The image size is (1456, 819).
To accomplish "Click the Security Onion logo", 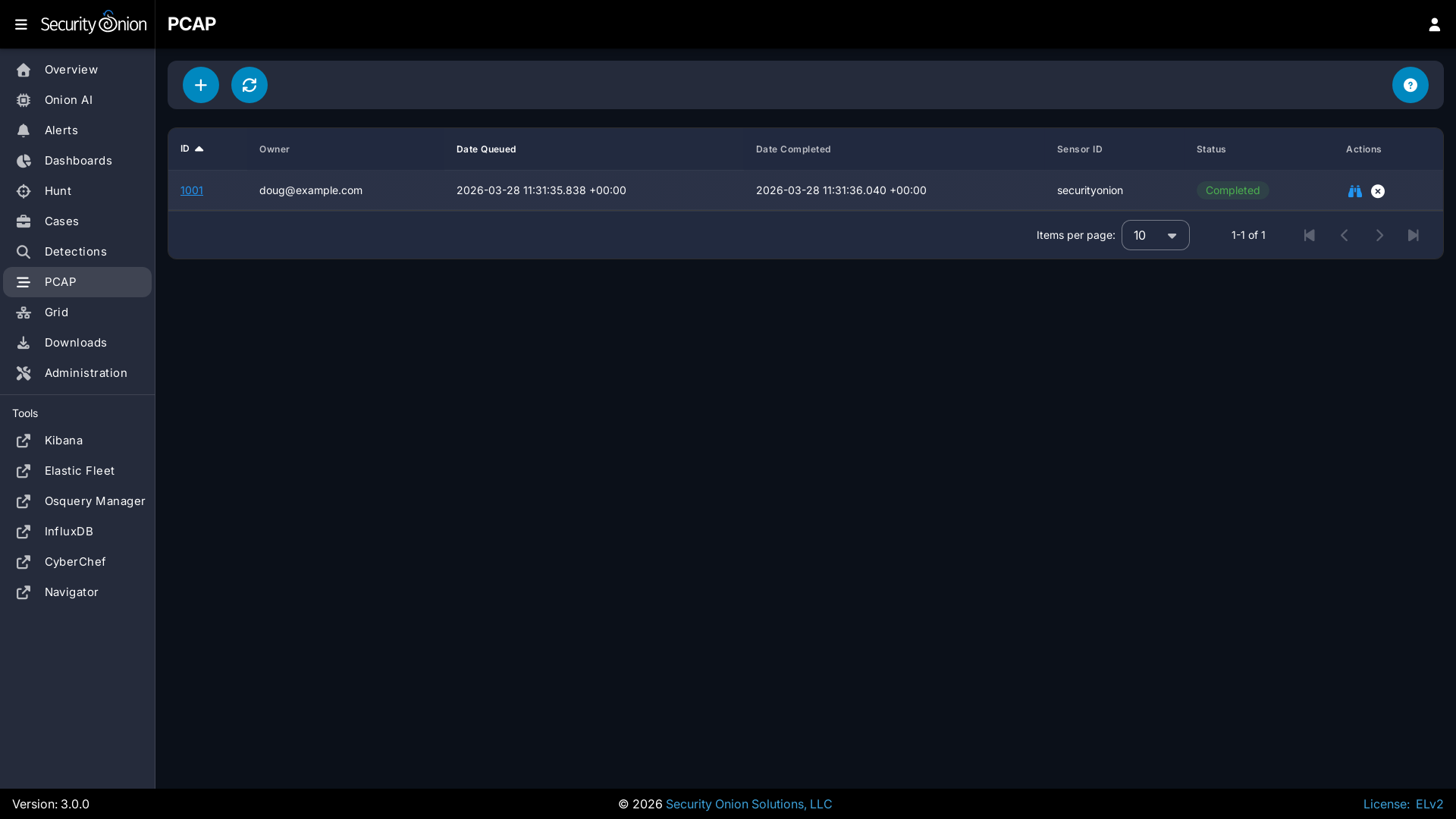I will pos(93,24).
